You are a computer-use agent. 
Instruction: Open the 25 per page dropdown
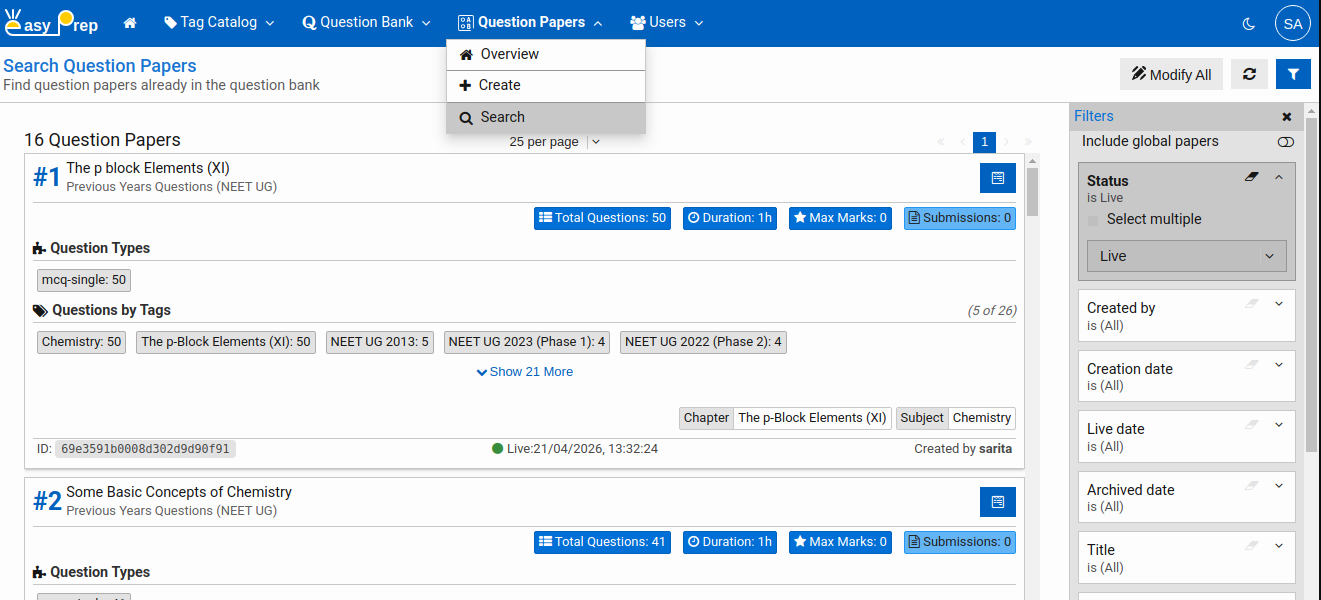pyautogui.click(x=554, y=142)
